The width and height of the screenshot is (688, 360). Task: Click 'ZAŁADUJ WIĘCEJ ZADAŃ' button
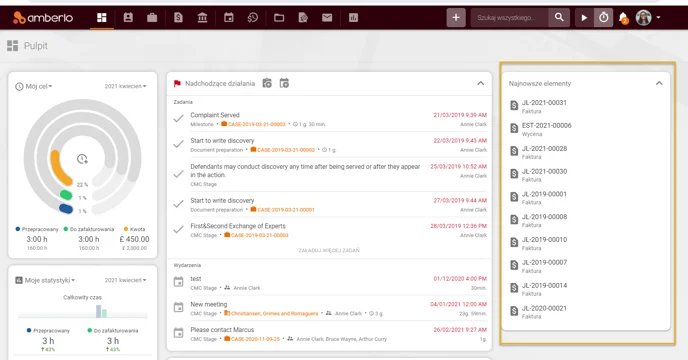tap(329, 250)
